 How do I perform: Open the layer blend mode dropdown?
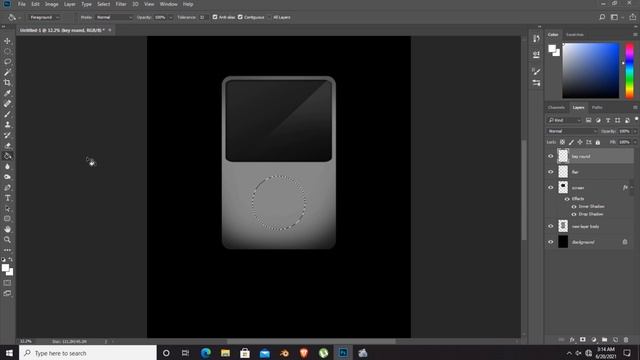point(572,131)
